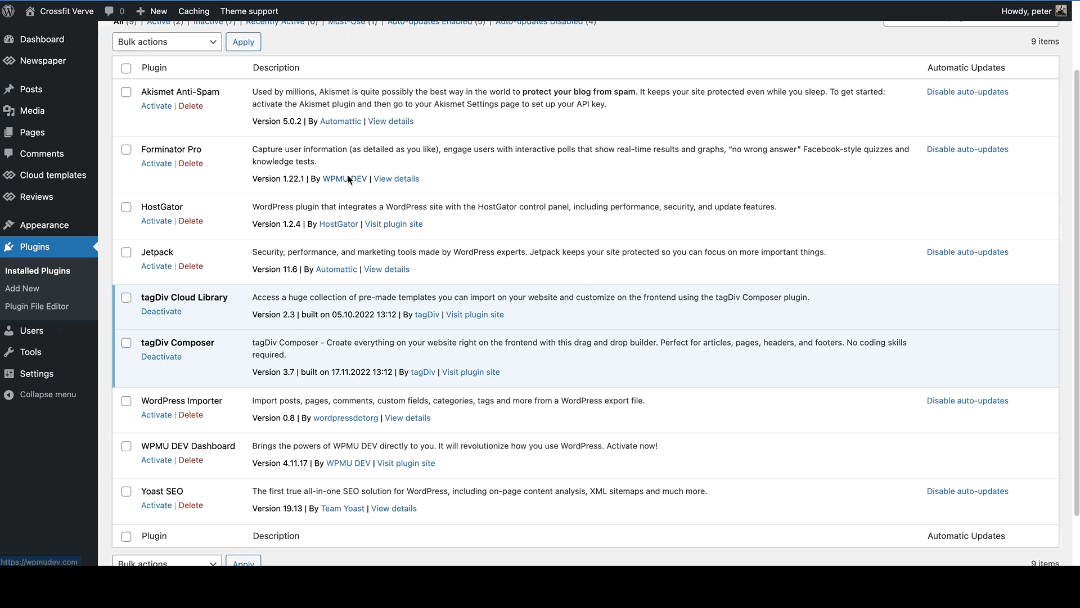Click the Dashboard gauge icon

coord(9,39)
